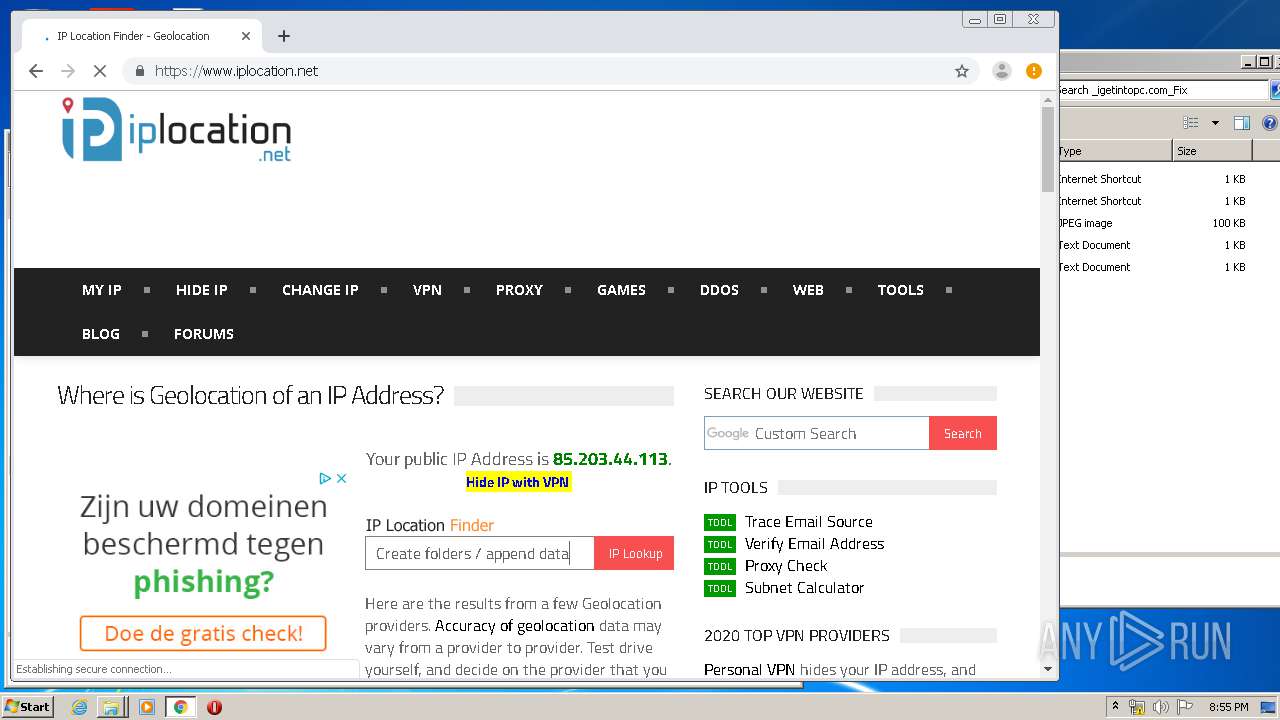Toggle the preview pane in Explorer
The height and width of the screenshot is (720, 1280).
(1242, 123)
